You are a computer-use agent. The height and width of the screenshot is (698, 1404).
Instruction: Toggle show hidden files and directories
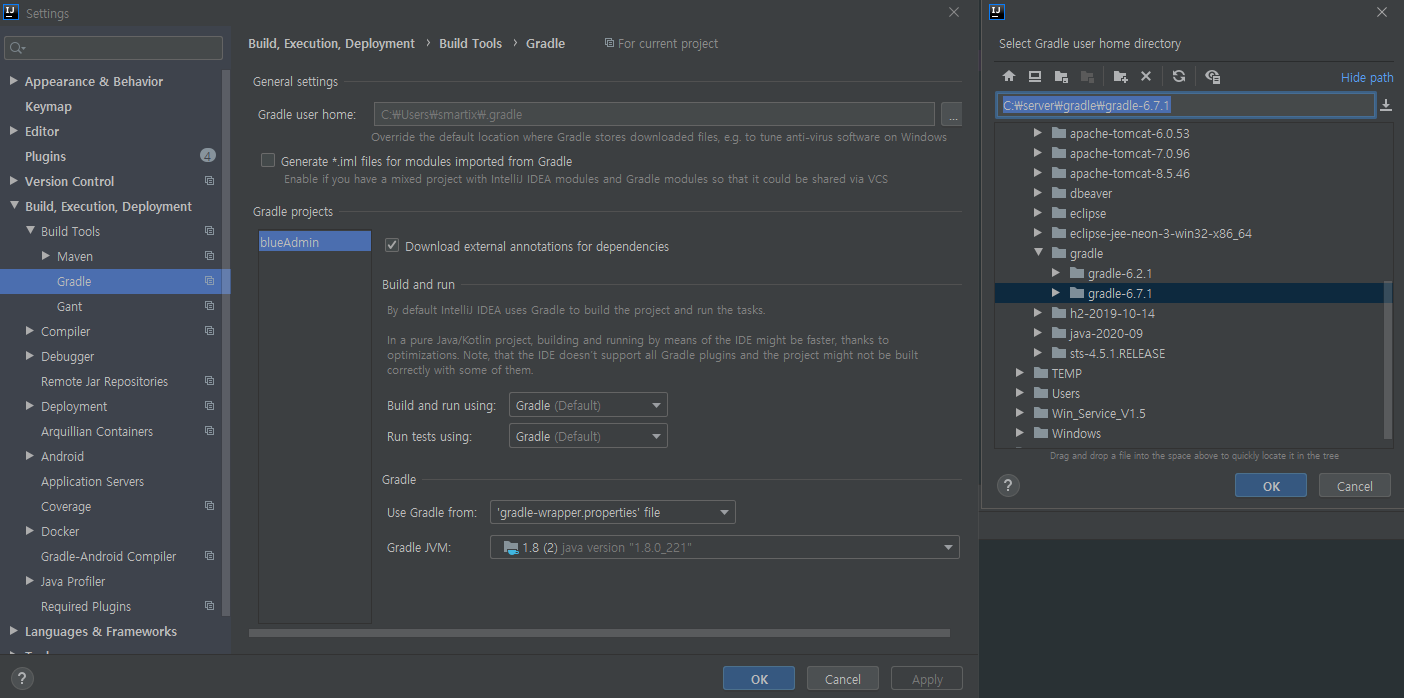[1212, 76]
